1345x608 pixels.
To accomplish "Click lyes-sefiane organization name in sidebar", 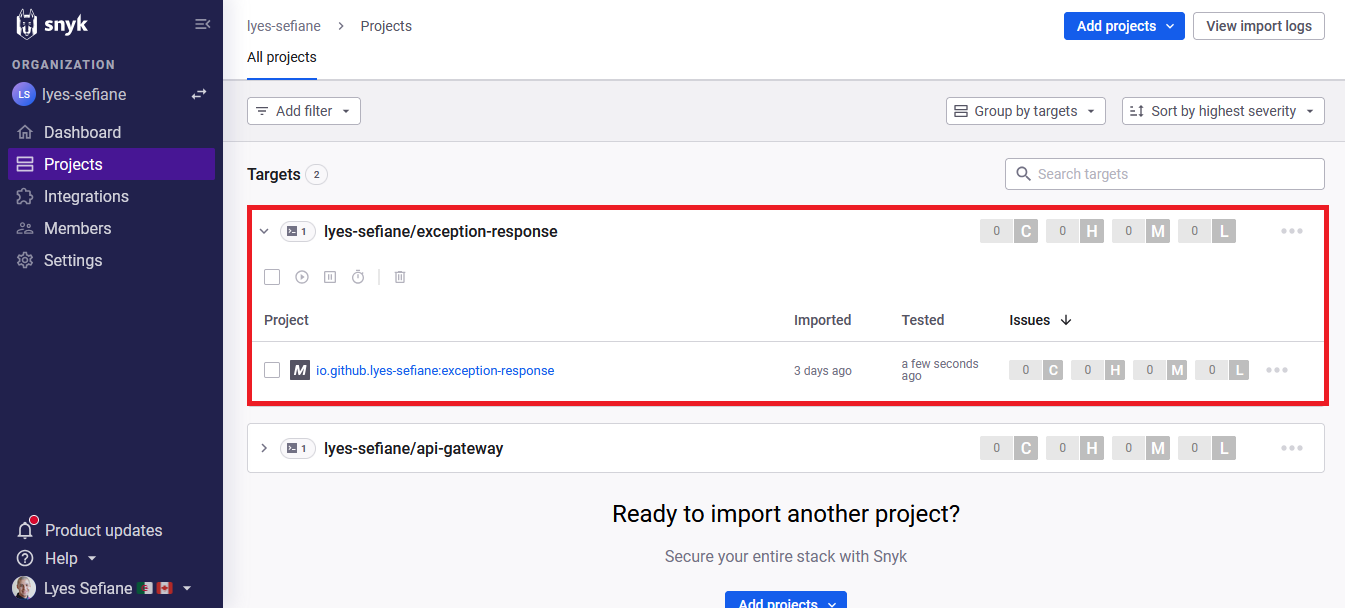I will (84, 94).
